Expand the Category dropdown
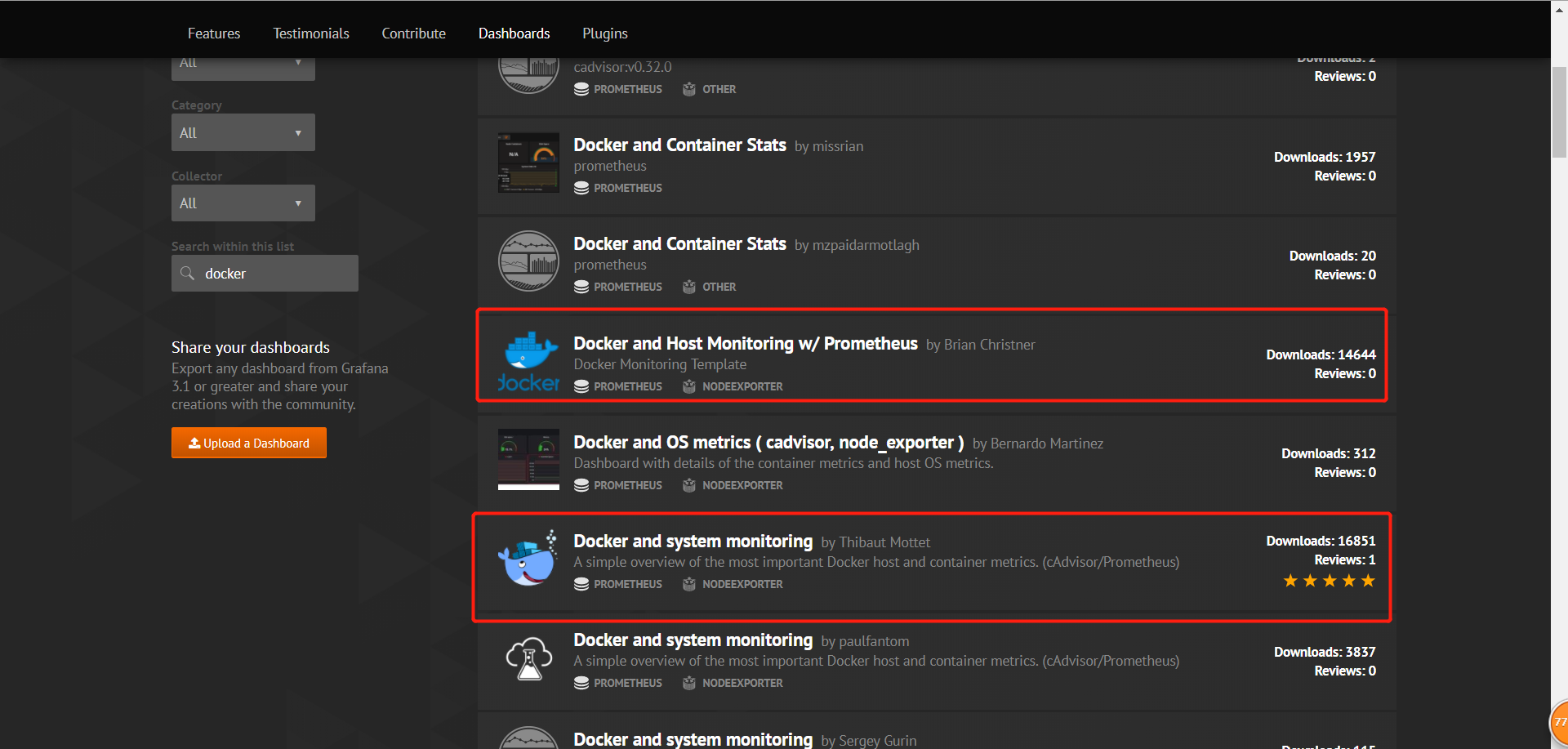The image size is (1568, 749). point(243,132)
